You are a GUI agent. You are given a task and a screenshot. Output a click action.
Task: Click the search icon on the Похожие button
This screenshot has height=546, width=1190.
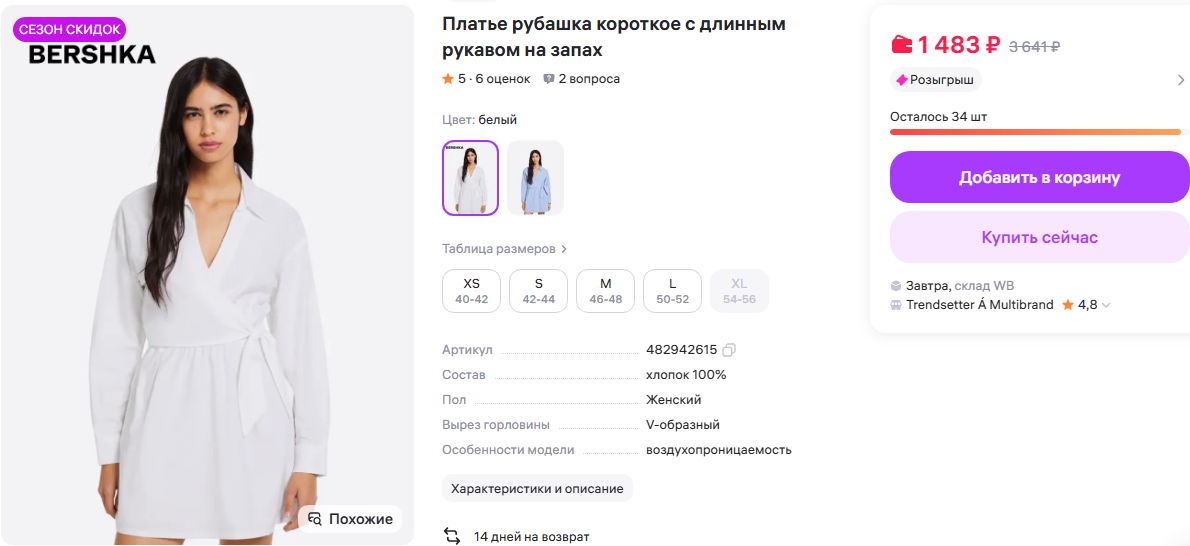316,519
